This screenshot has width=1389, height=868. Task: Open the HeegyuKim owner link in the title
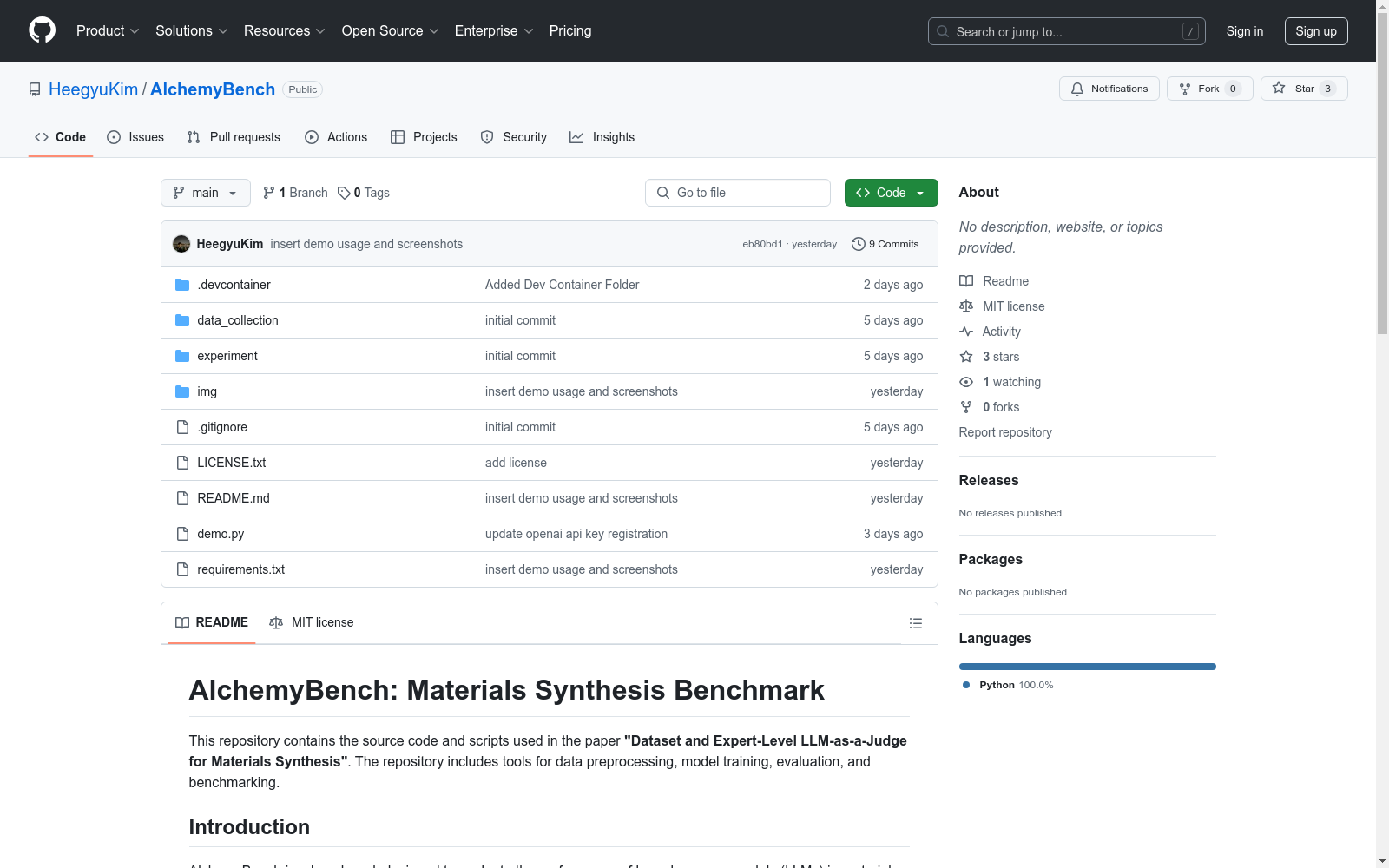94,89
